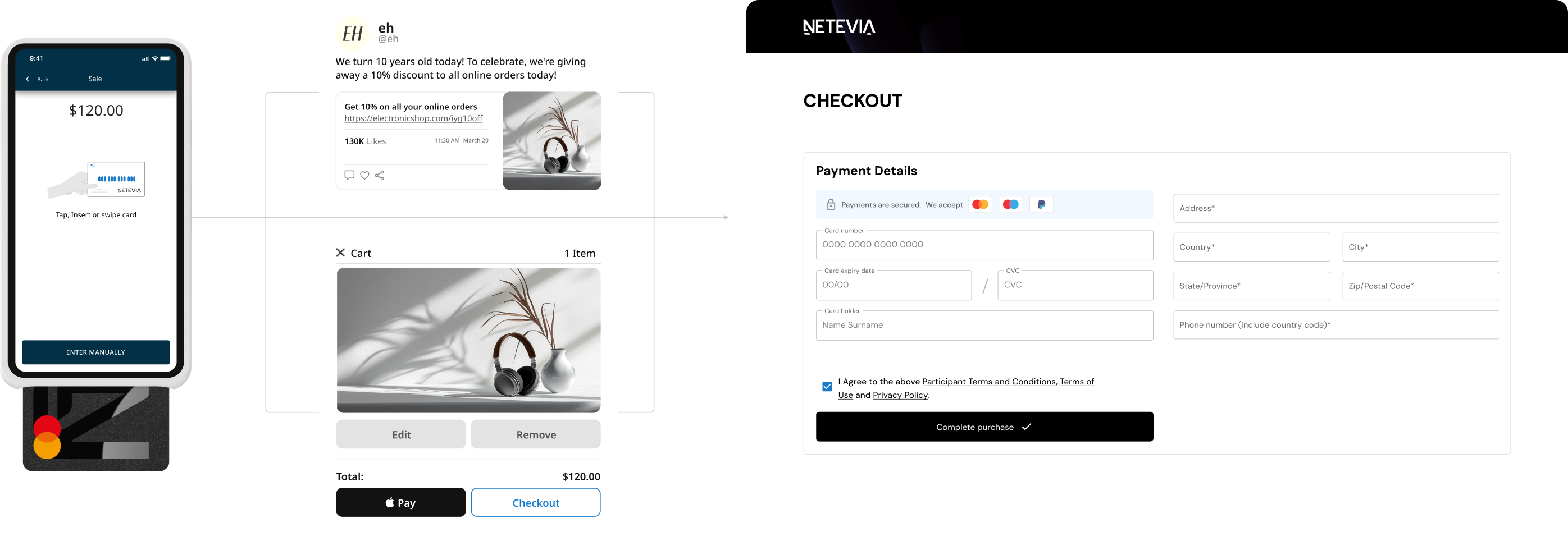Click the Card number input field
The image size is (1568, 550).
[984, 245]
